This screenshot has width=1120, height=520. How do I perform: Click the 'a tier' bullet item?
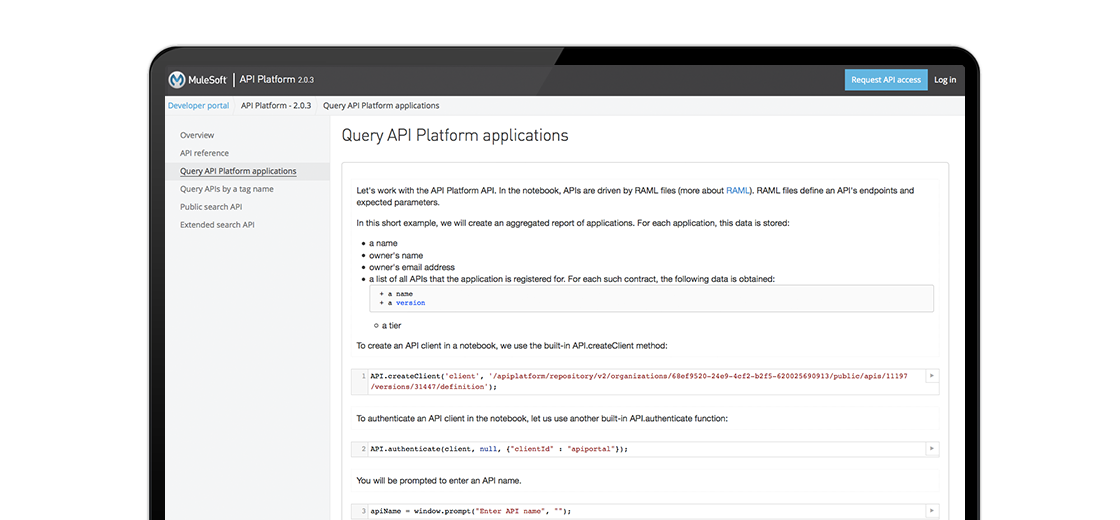(x=391, y=326)
